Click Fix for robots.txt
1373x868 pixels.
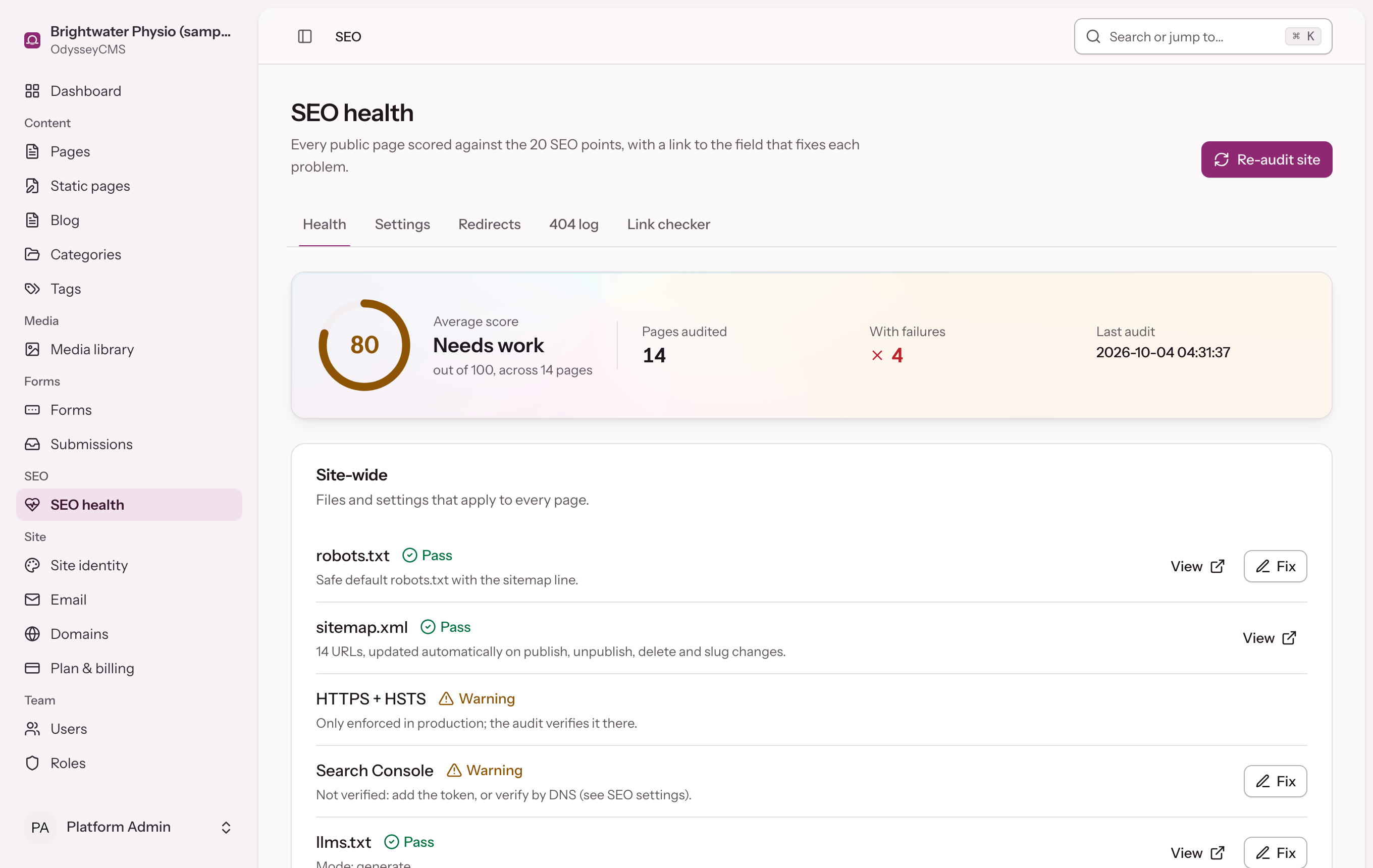click(x=1275, y=566)
